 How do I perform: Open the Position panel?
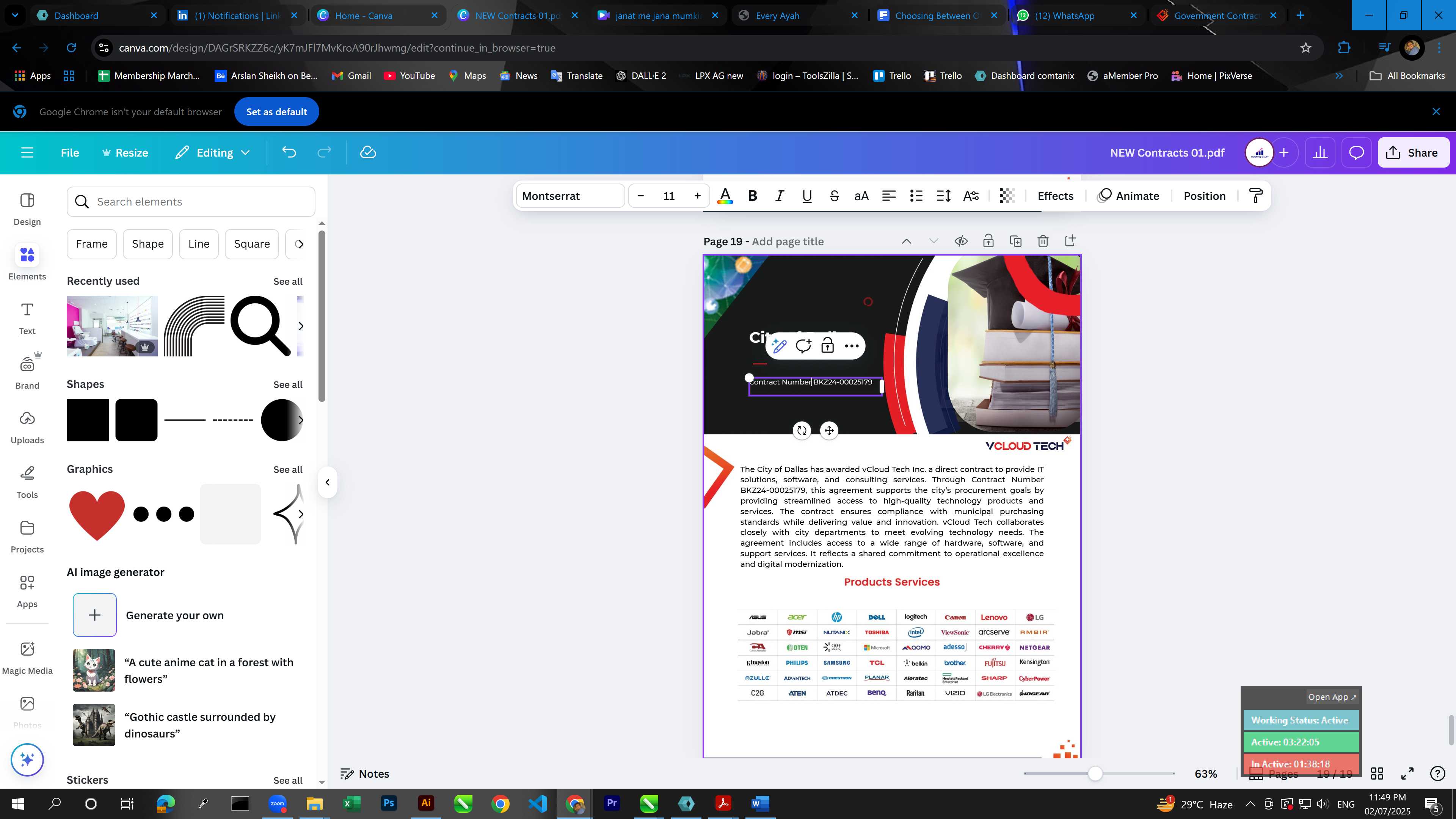pyautogui.click(x=1205, y=196)
